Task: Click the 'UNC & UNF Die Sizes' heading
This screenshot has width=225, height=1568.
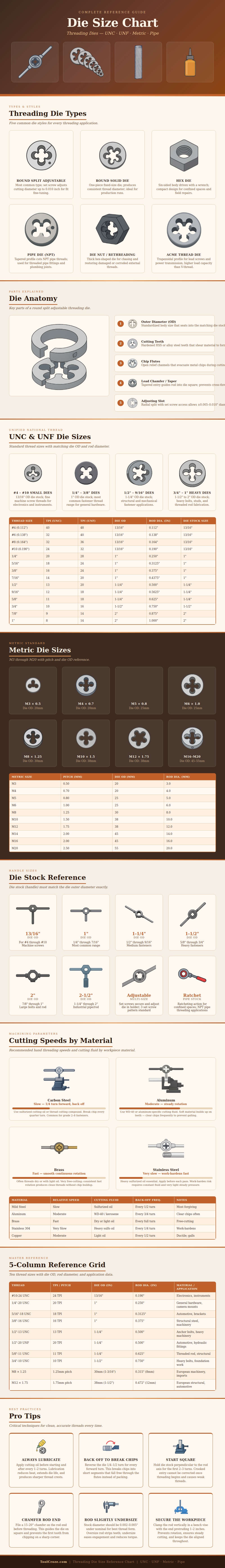Action: (50, 436)
